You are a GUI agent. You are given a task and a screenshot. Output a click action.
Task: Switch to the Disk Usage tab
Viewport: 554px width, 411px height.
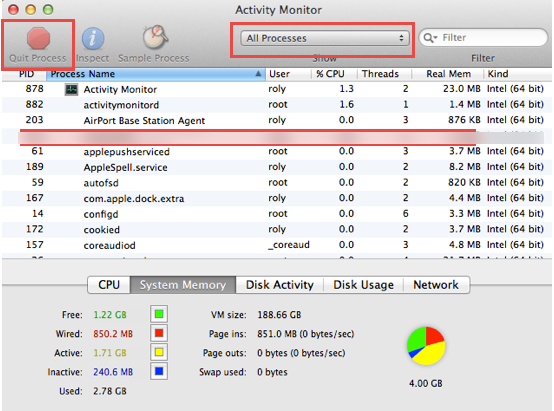(363, 285)
